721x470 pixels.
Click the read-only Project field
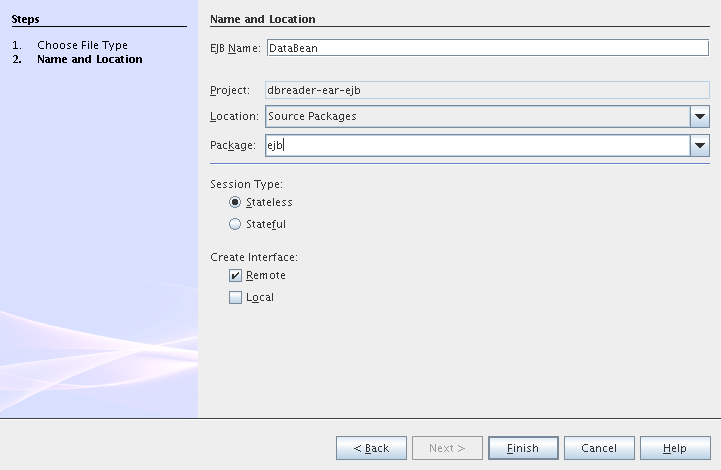tap(487, 90)
